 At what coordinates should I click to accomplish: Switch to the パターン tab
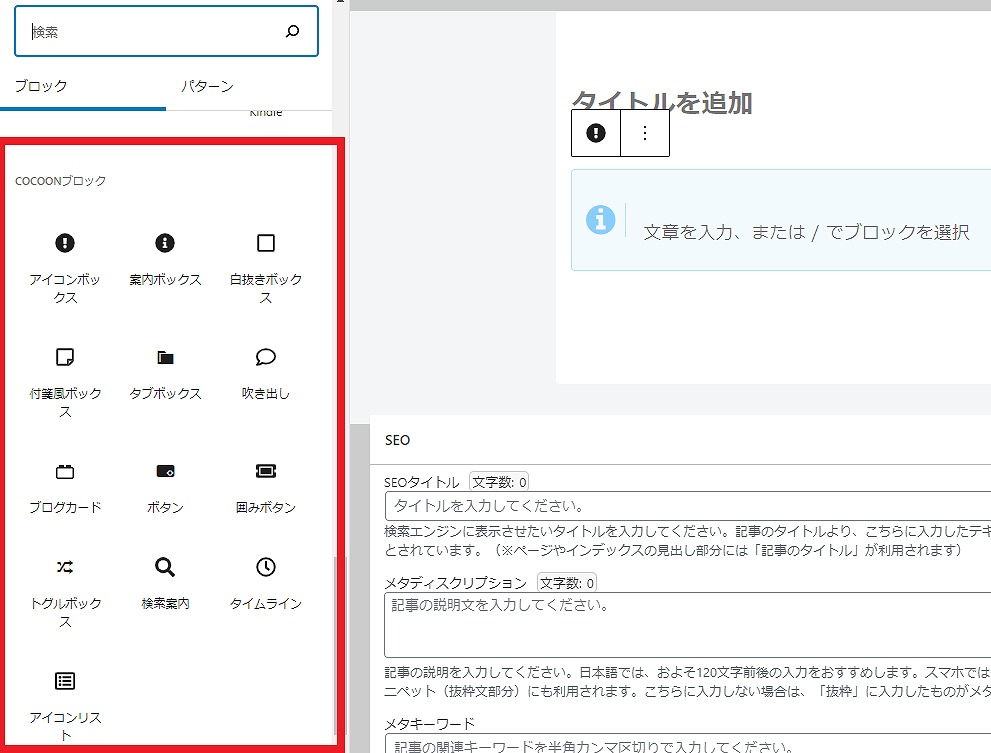pos(207,86)
